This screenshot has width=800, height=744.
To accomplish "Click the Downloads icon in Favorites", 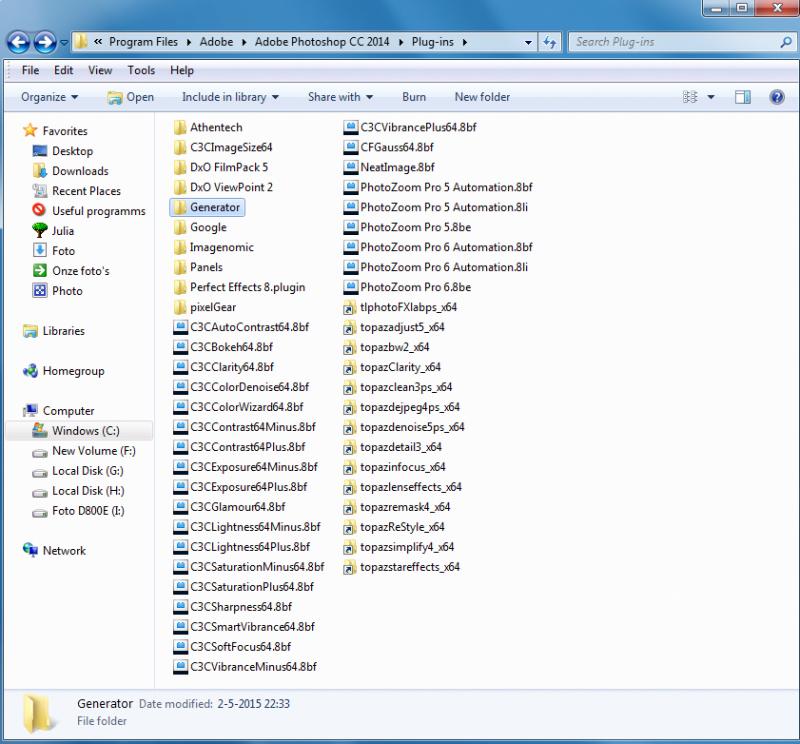I will tap(40, 171).
